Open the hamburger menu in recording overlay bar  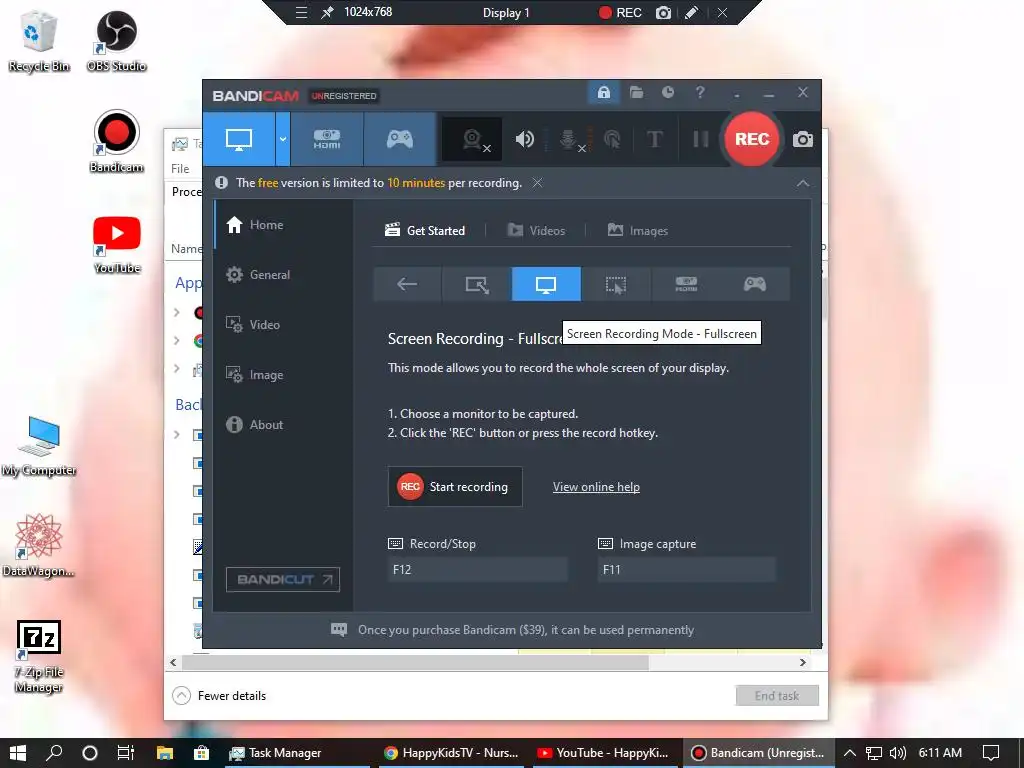[x=301, y=12]
